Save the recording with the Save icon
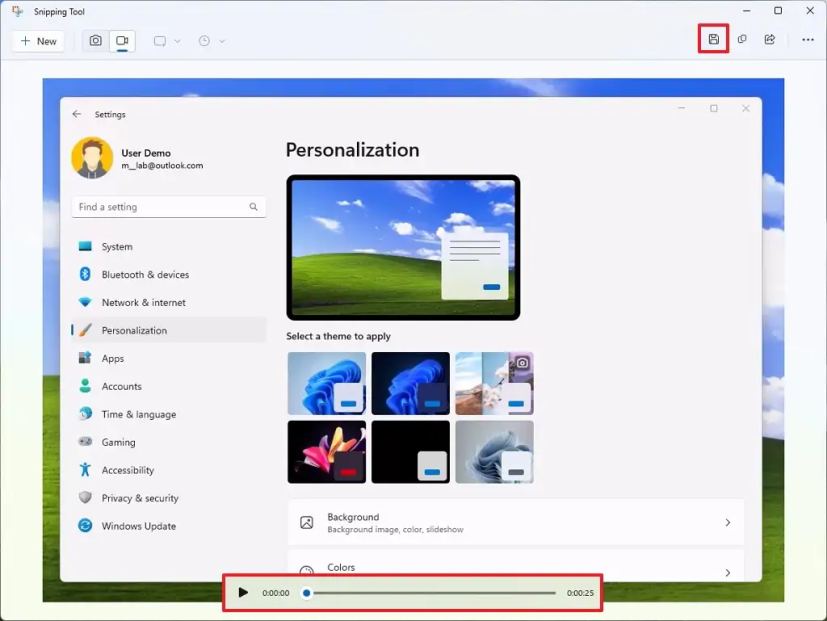 [713, 40]
